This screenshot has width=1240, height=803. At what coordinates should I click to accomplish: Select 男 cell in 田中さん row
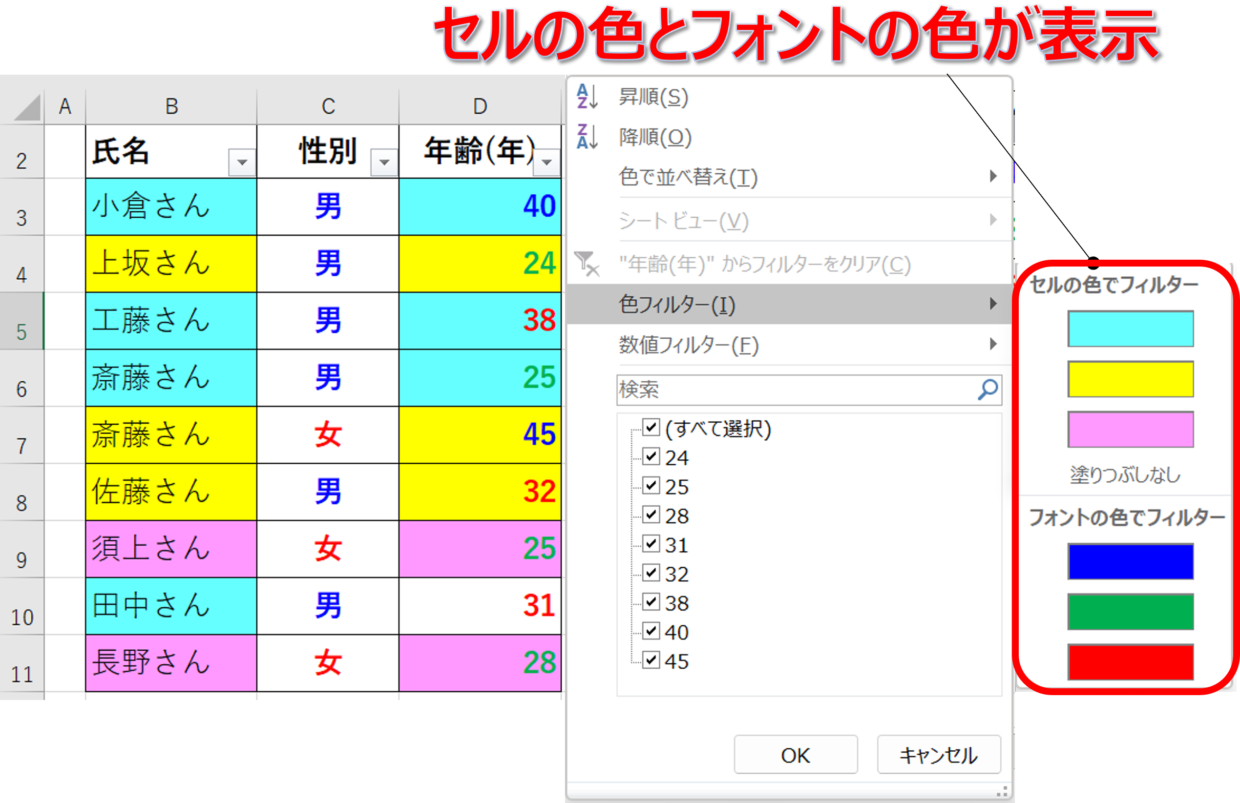(328, 606)
